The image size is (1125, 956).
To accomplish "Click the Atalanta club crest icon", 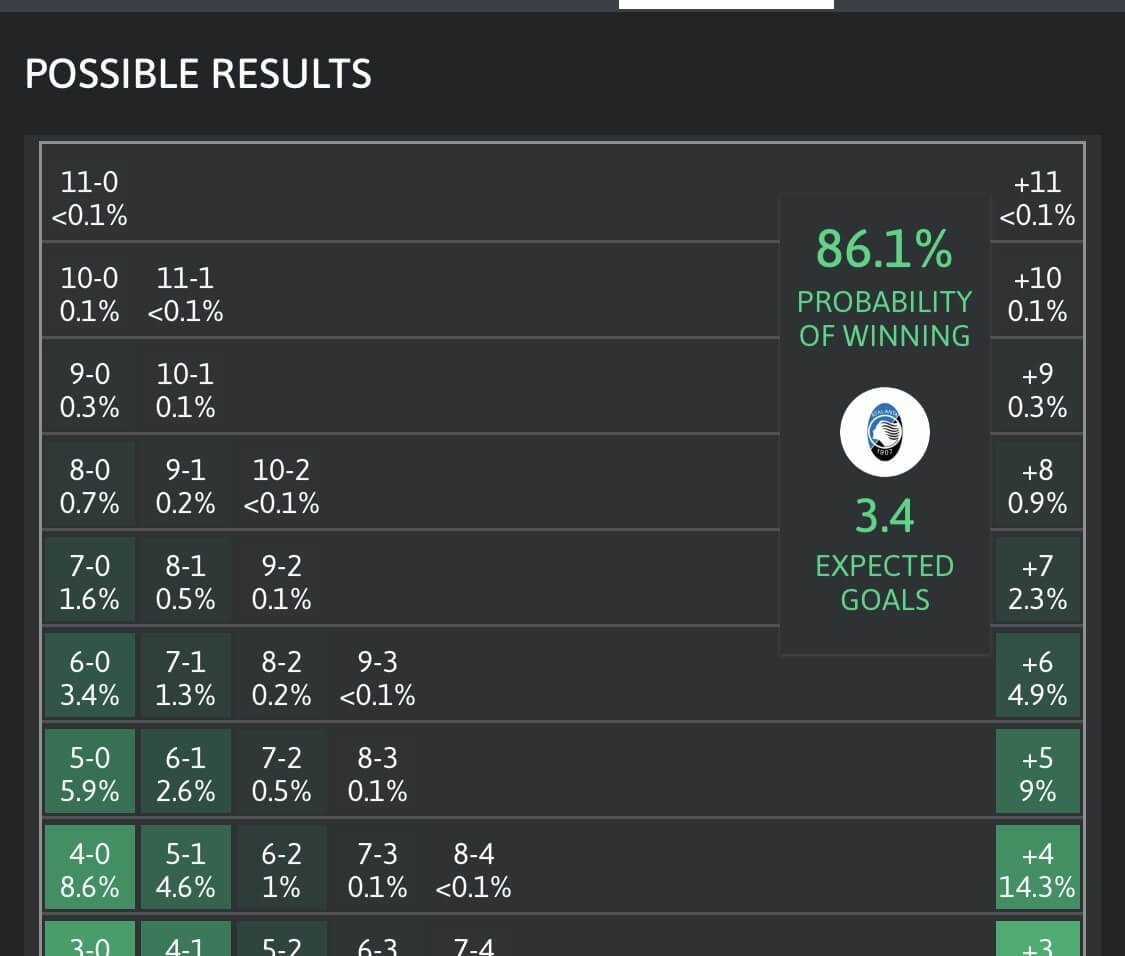I will click(884, 431).
